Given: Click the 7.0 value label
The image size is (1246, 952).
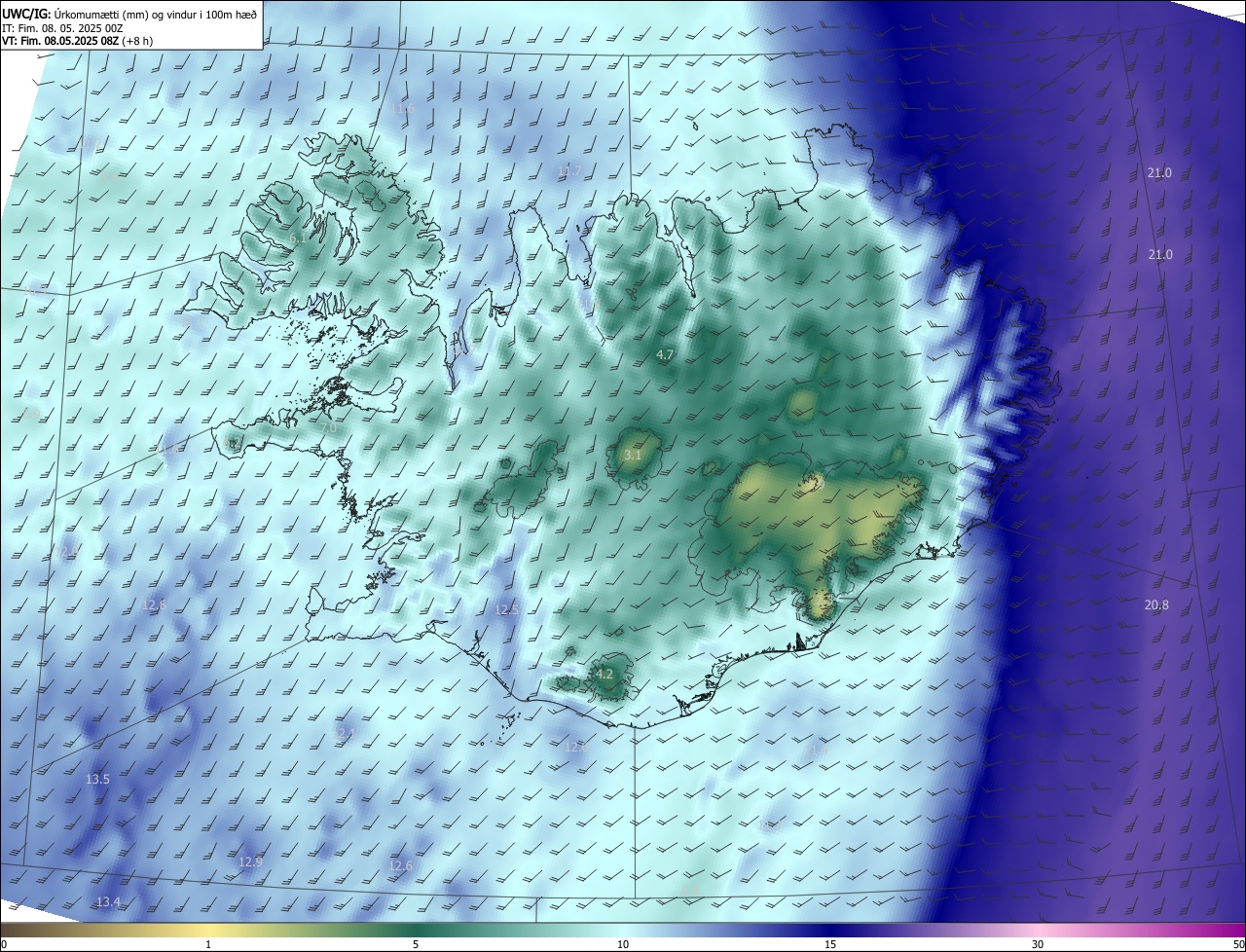Looking at the screenshot, I should click(328, 427).
